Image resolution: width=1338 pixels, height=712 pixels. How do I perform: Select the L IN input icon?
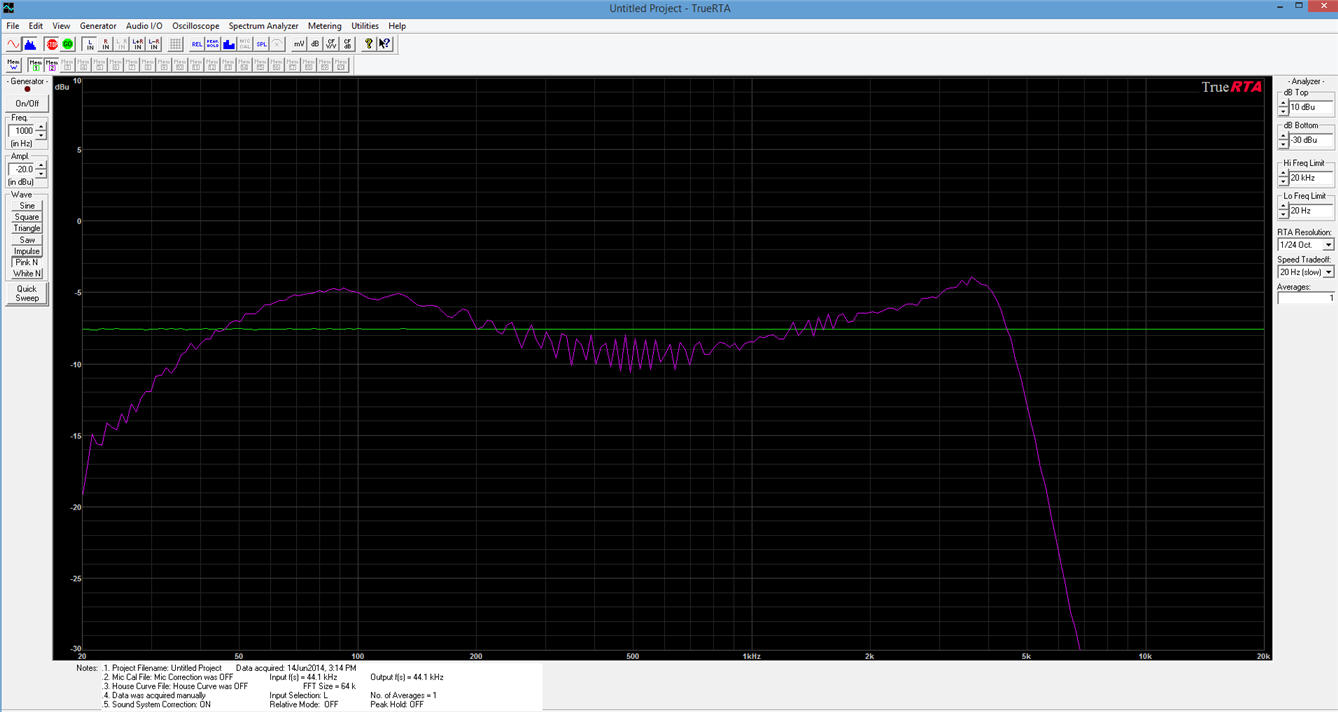[x=90, y=44]
